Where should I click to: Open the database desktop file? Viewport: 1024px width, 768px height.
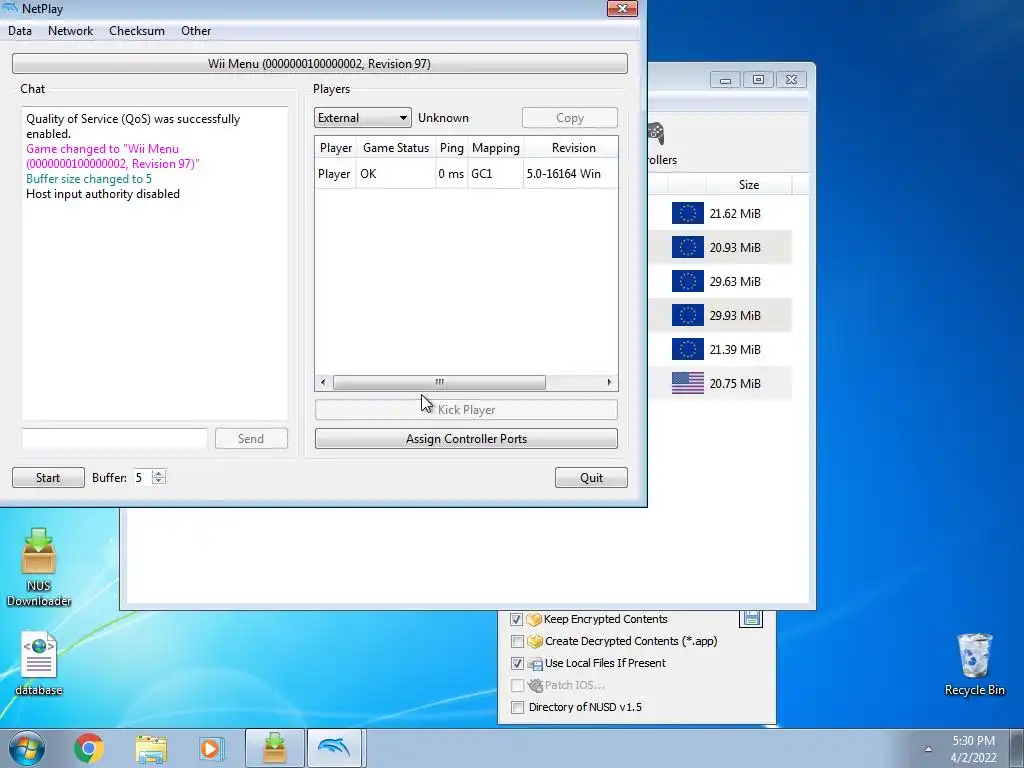pos(39,663)
